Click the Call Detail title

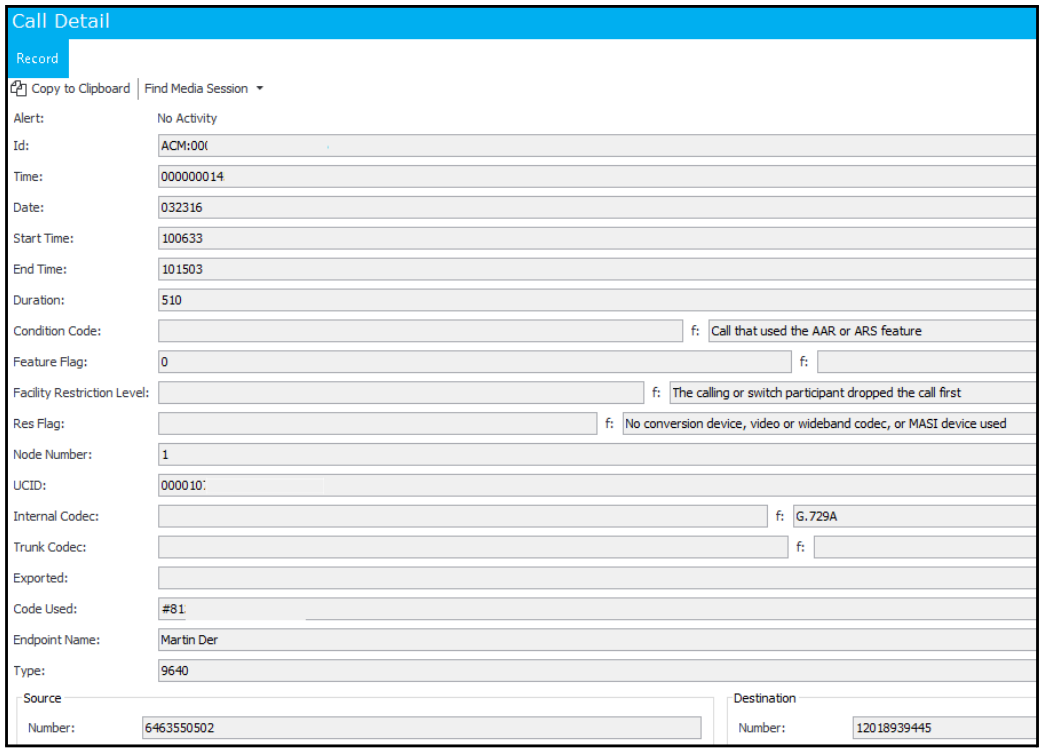61,21
